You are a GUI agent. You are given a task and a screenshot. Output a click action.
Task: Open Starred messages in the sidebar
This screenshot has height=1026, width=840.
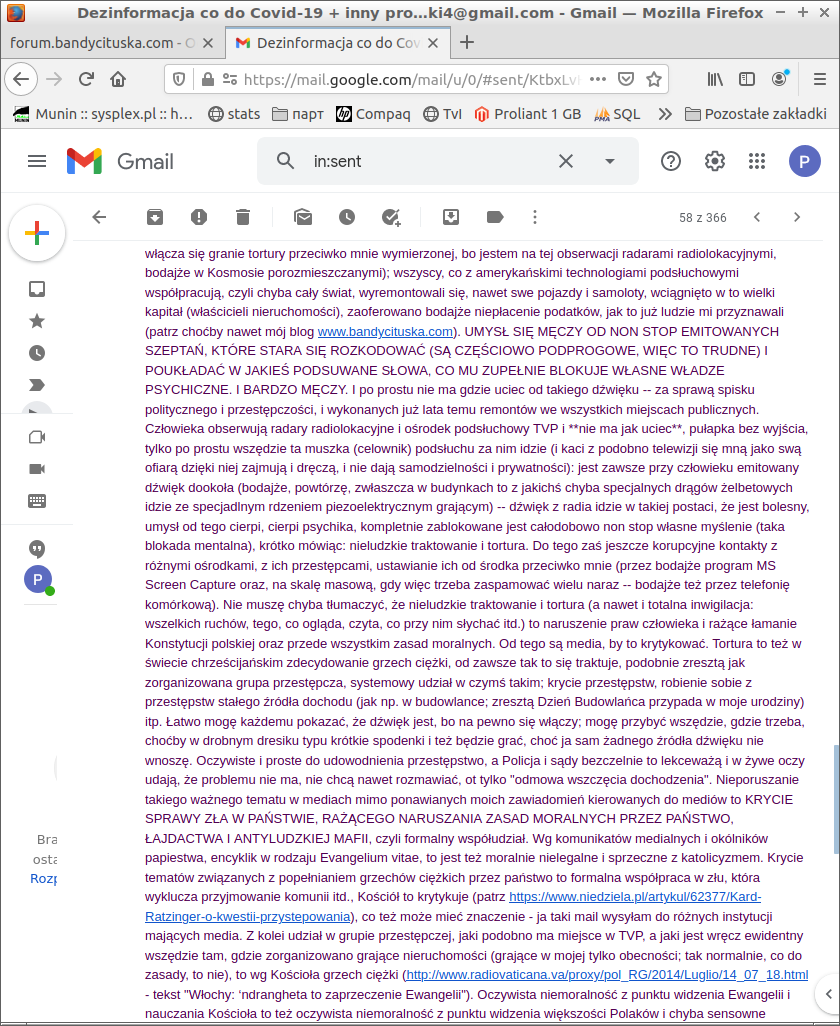click(37, 321)
